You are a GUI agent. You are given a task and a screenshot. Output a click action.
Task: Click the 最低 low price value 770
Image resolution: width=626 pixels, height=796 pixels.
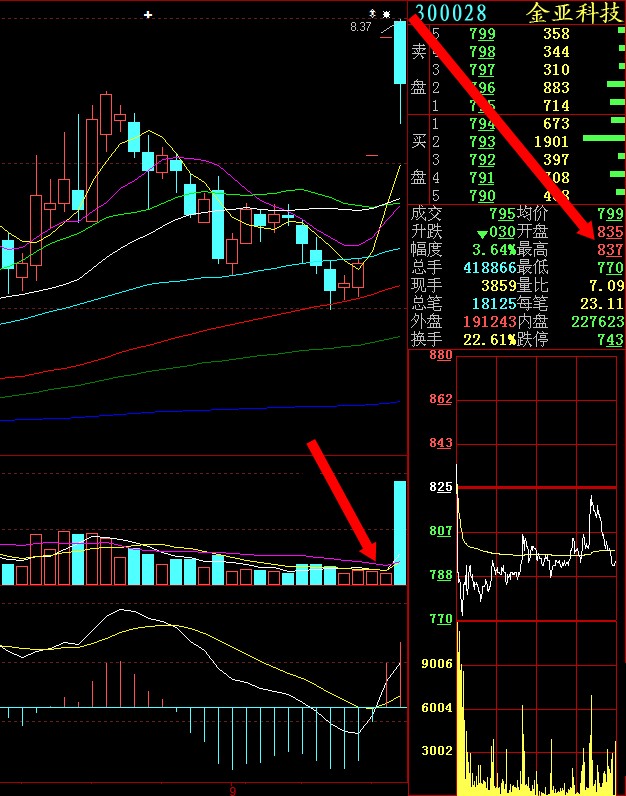pyautogui.click(x=609, y=268)
